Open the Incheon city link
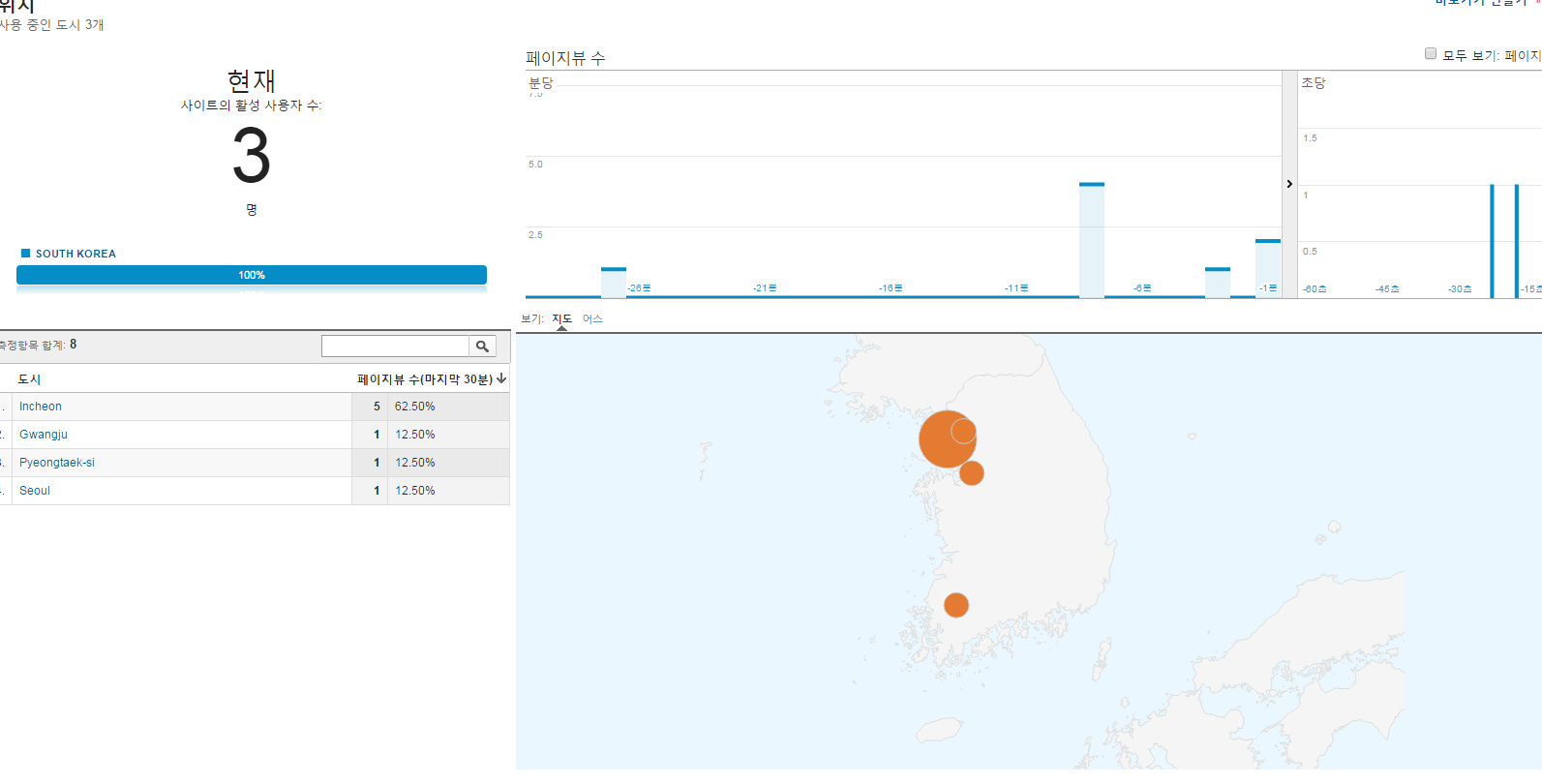This screenshot has width=1542, height=784. coord(41,407)
